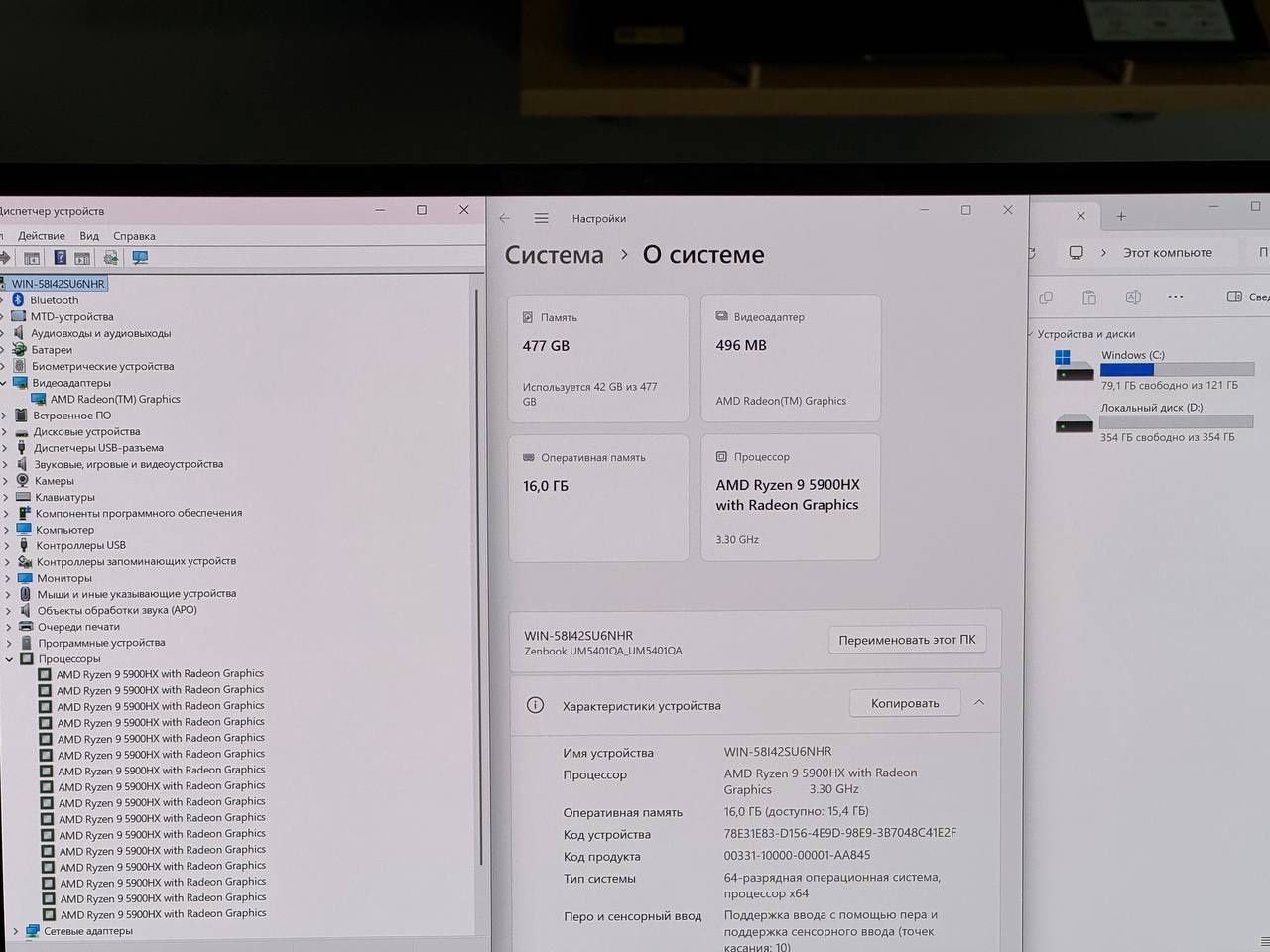Click the Батареи battery icon
1270x952 pixels.
19,349
